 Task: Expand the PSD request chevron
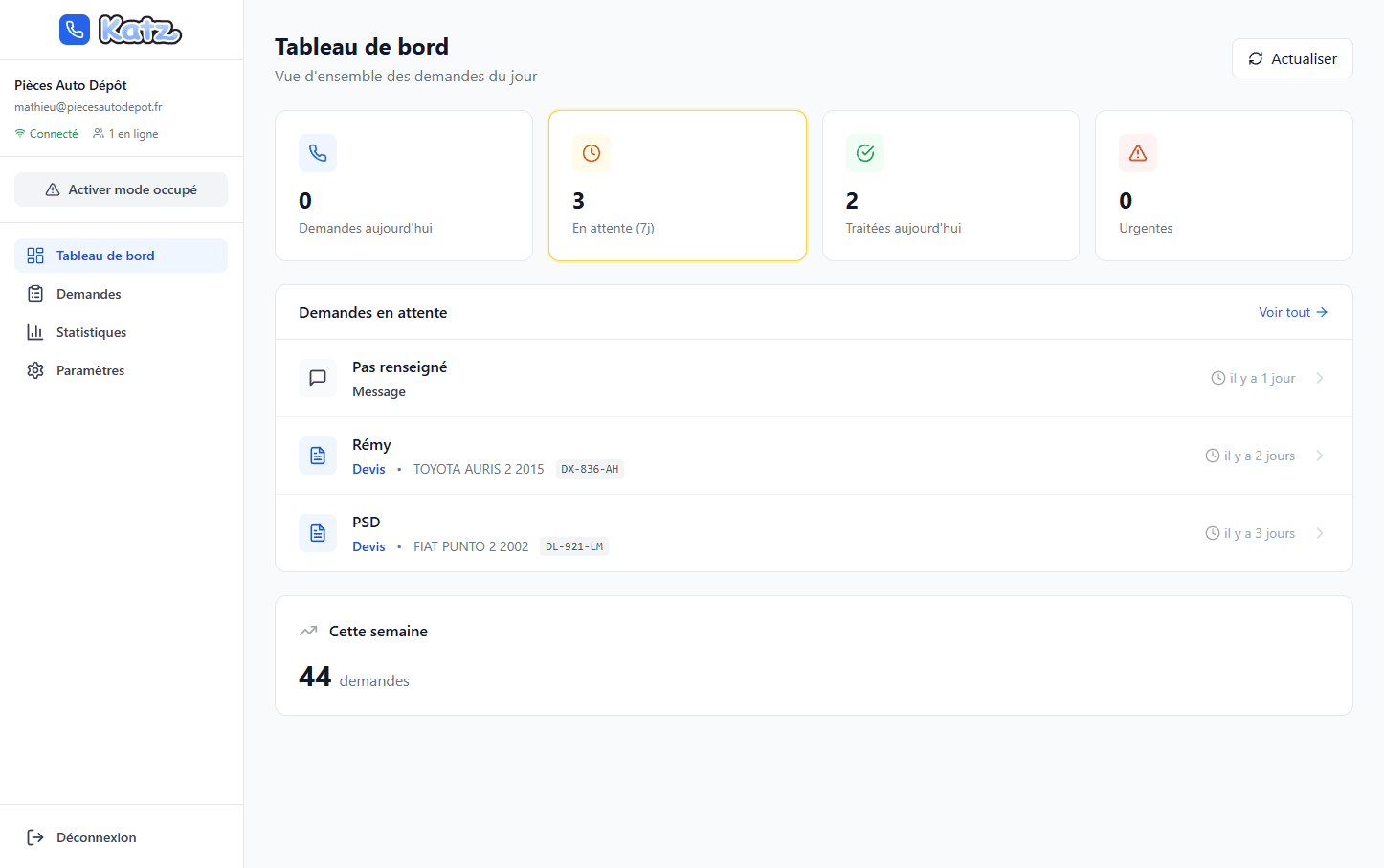tap(1320, 533)
